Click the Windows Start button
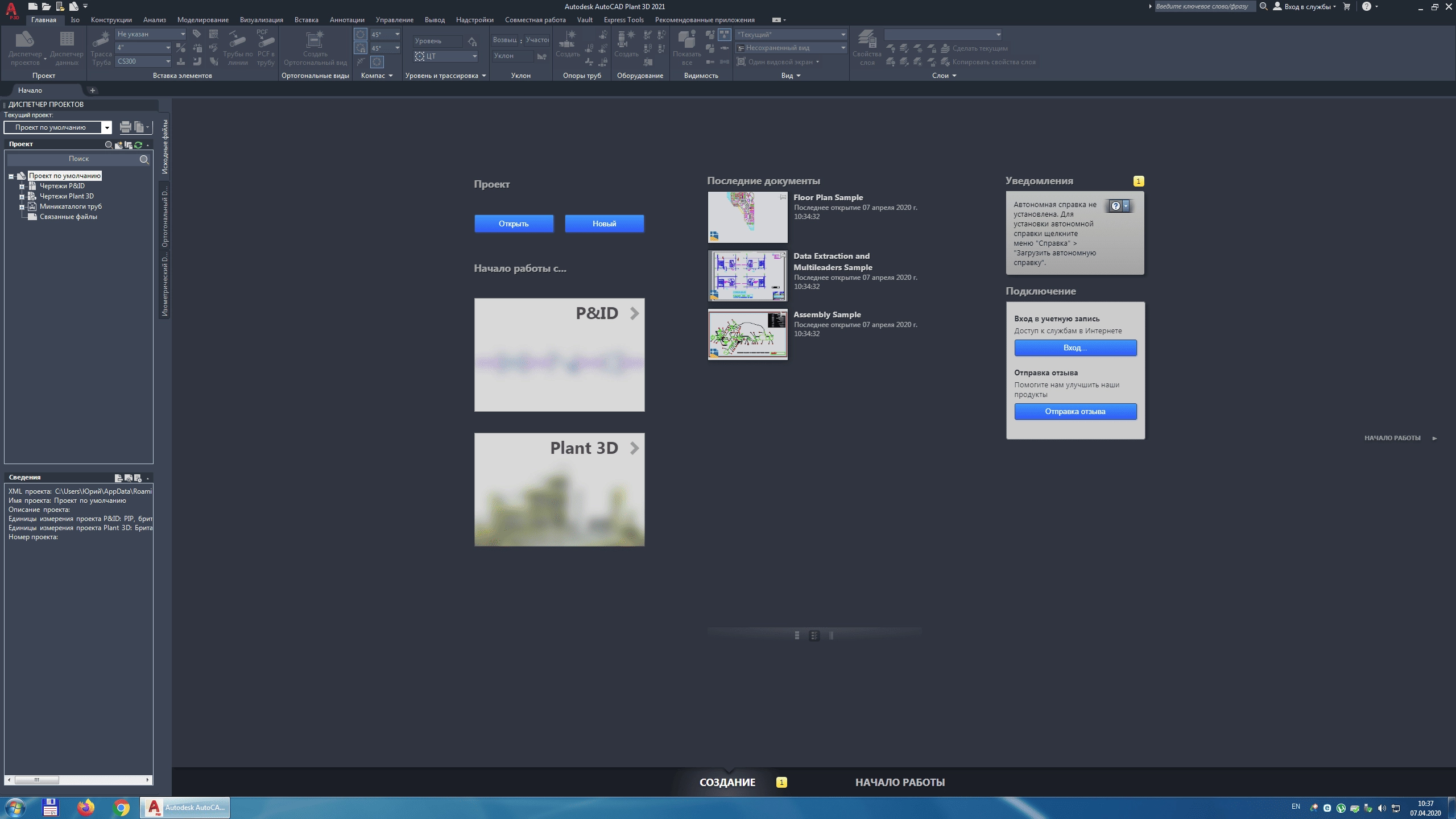 point(15,808)
